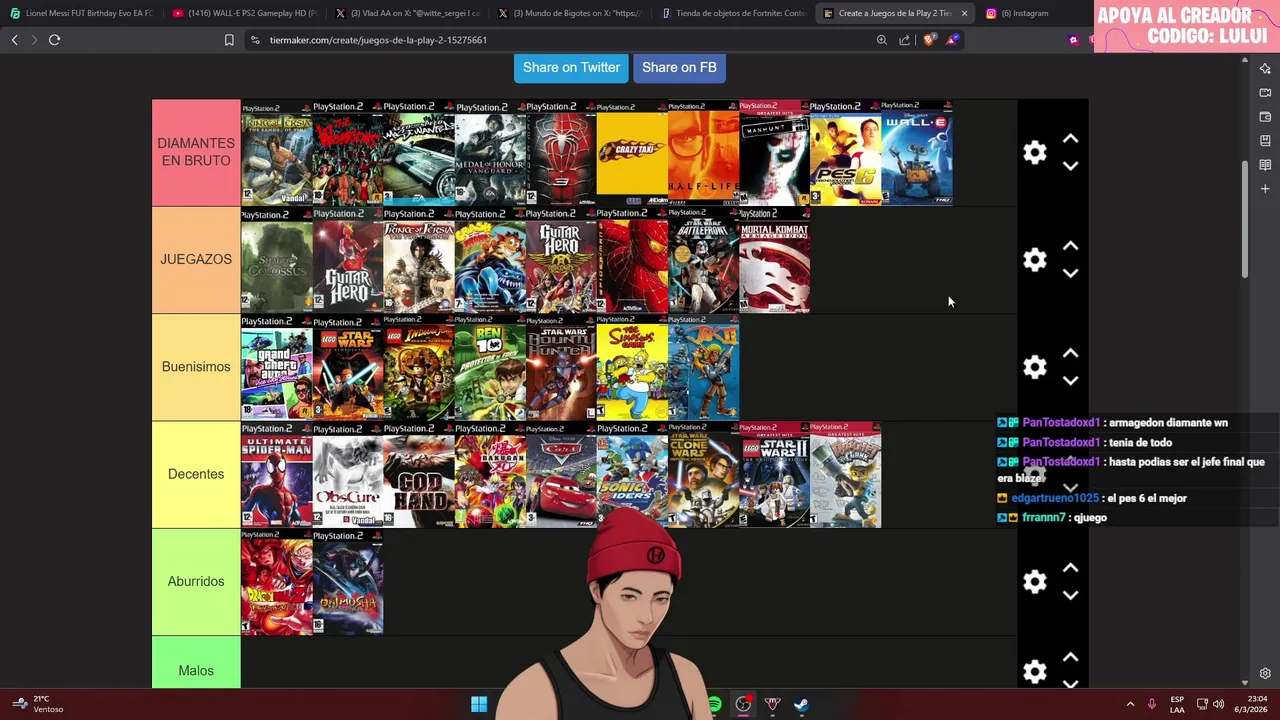1280x720 pixels.
Task: Select Mortal Kombat Armageddon cover
Action: coord(774,260)
